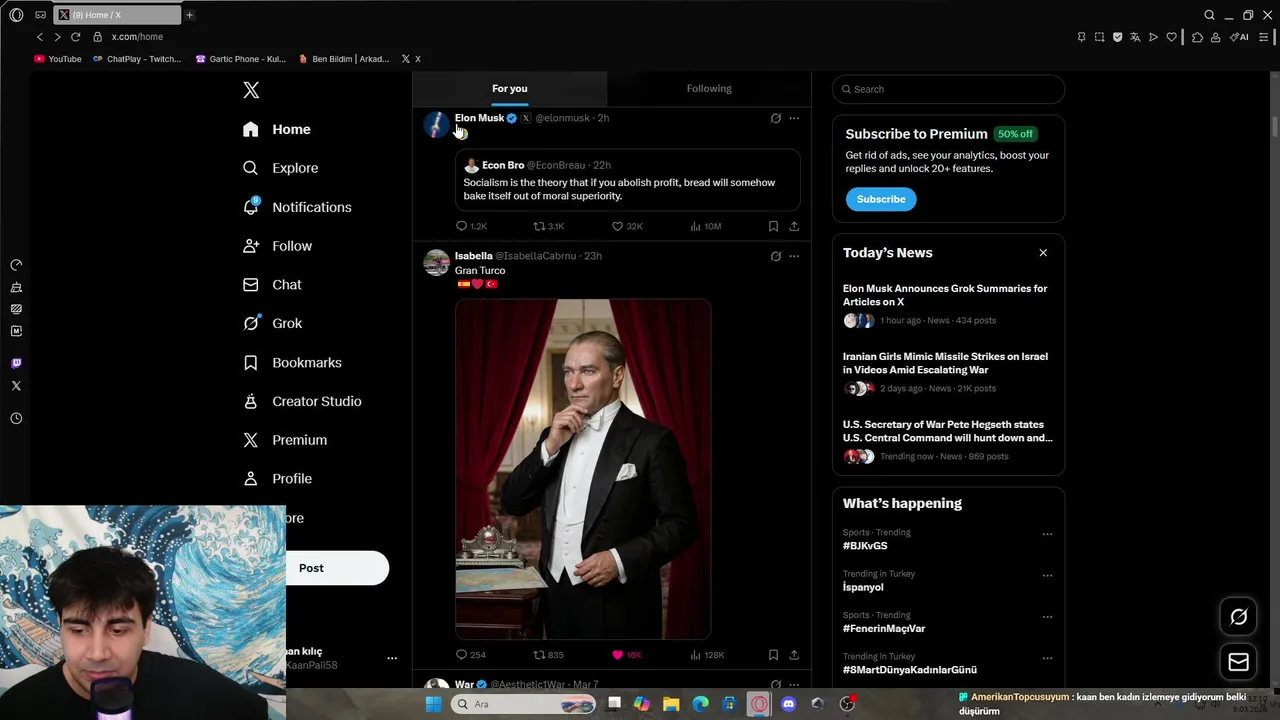Click Grok icon on Elon Musk post
This screenshot has width=1280, height=720.
(775, 118)
